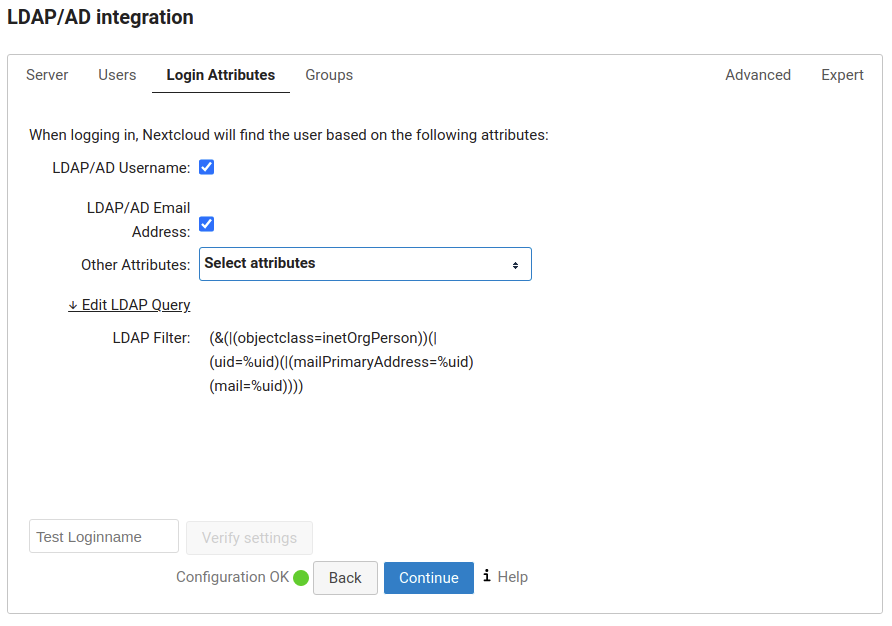Click the Other Attributes label
Viewport: 892px width, 626px height.
135,265
